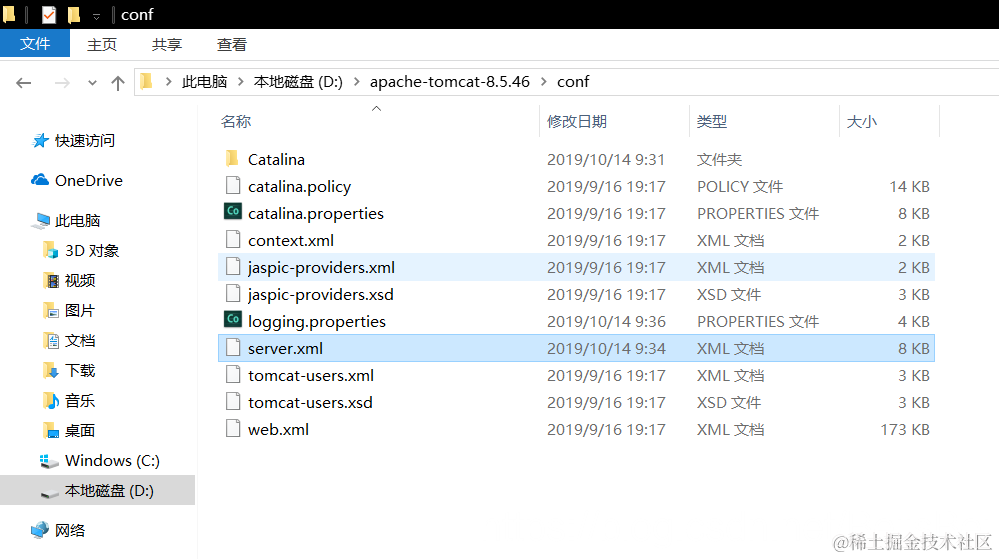The height and width of the screenshot is (559, 999).
Task: Open 桌面 folder in sidebar
Action: 80,430
